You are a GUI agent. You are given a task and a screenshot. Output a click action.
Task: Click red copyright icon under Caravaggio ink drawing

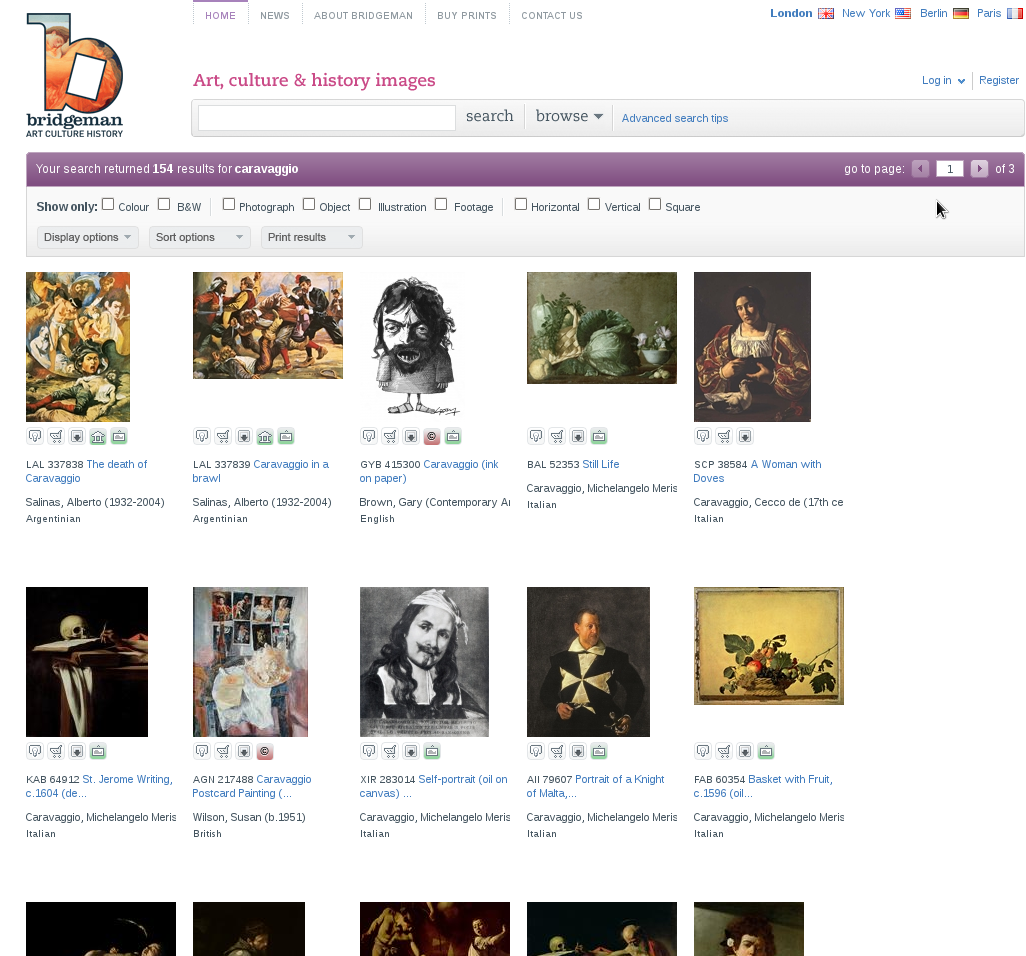click(x=432, y=436)
